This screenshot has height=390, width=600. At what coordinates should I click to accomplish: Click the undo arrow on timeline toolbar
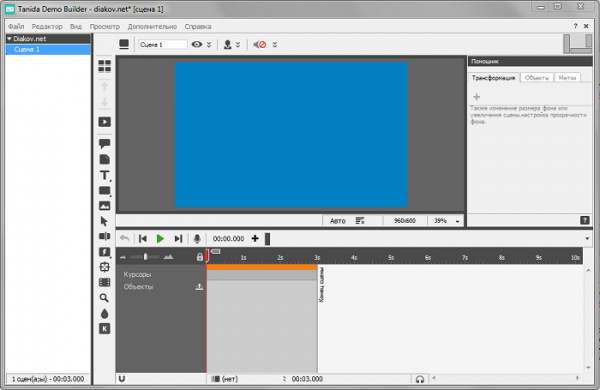[125, 238]
